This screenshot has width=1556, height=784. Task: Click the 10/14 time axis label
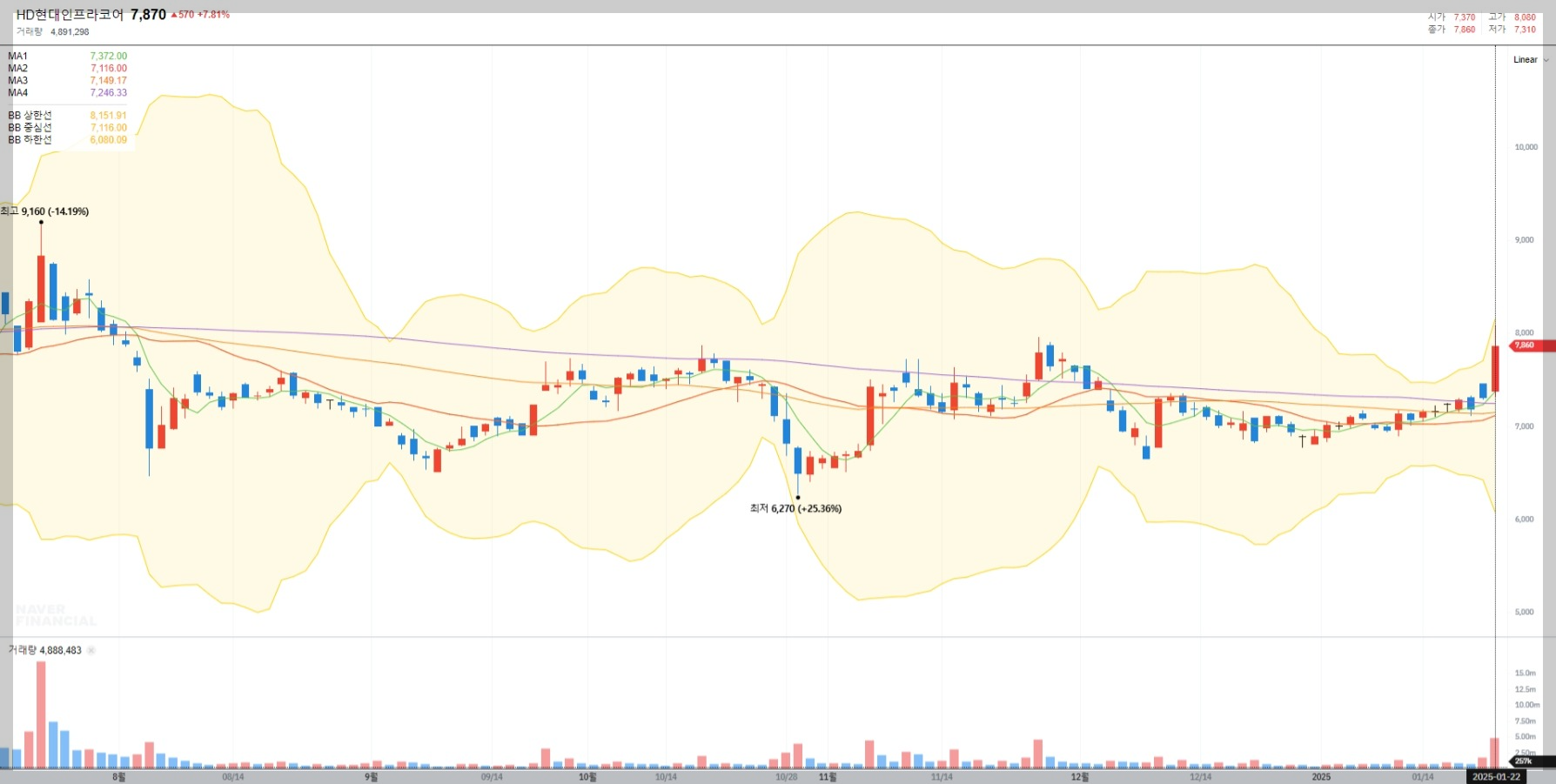point(666,777)
